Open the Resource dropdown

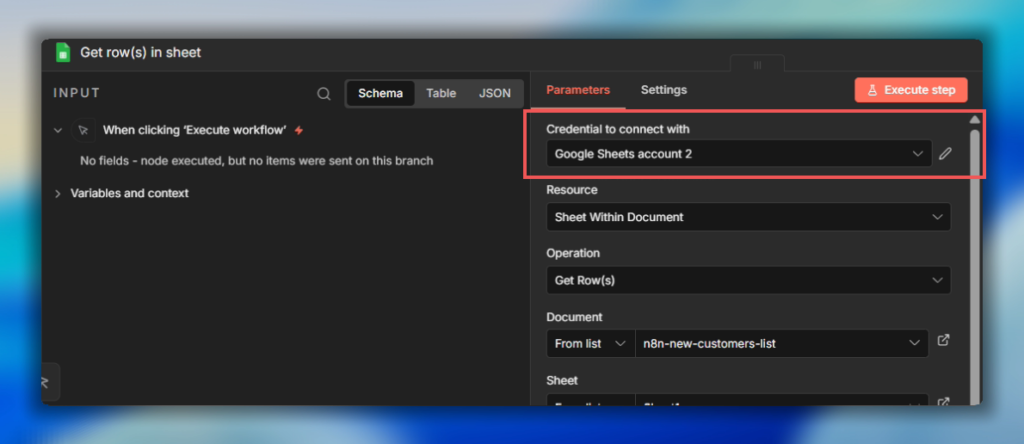point(748,217)
